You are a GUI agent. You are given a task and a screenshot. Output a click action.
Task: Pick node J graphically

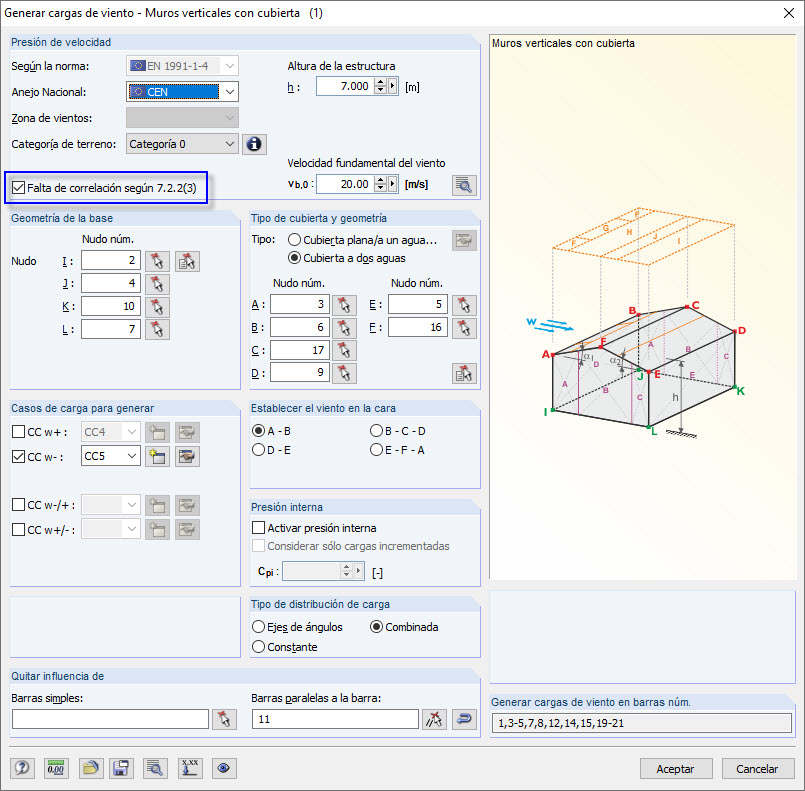coord(157,284)
